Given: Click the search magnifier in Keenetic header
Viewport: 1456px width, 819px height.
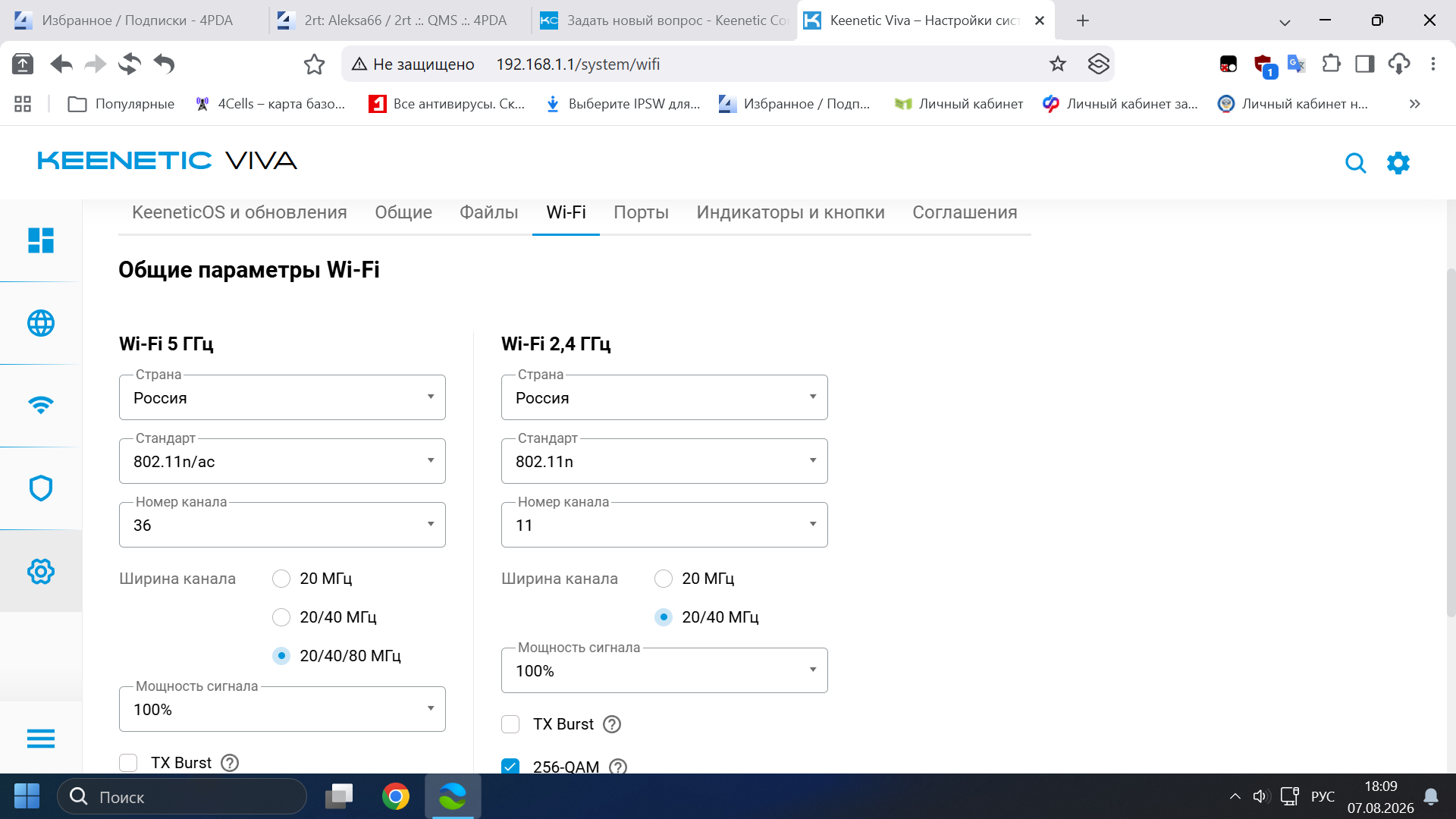Looking at the screenshot, I should (x=1355, y=163).
